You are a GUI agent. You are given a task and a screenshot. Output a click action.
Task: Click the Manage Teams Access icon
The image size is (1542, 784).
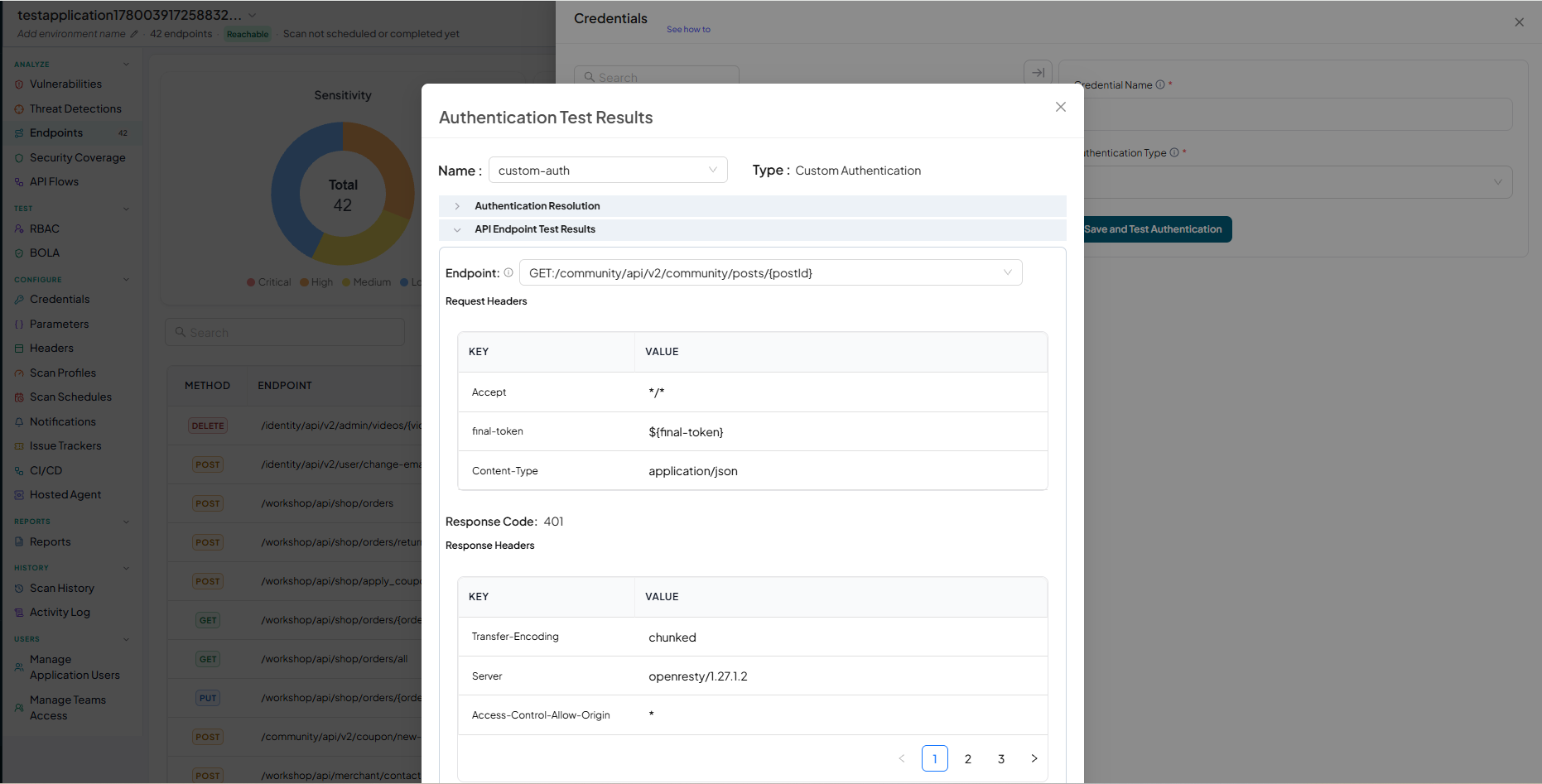pyautogui.click(x=19, y=708)
